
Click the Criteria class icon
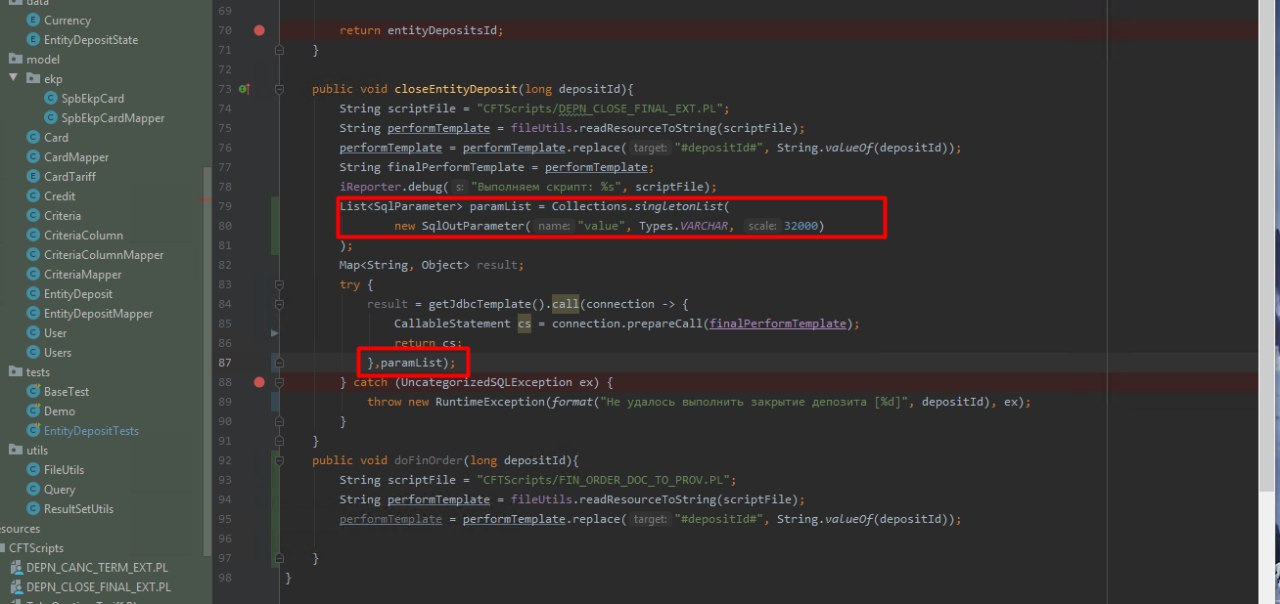(x=33, y=216)
